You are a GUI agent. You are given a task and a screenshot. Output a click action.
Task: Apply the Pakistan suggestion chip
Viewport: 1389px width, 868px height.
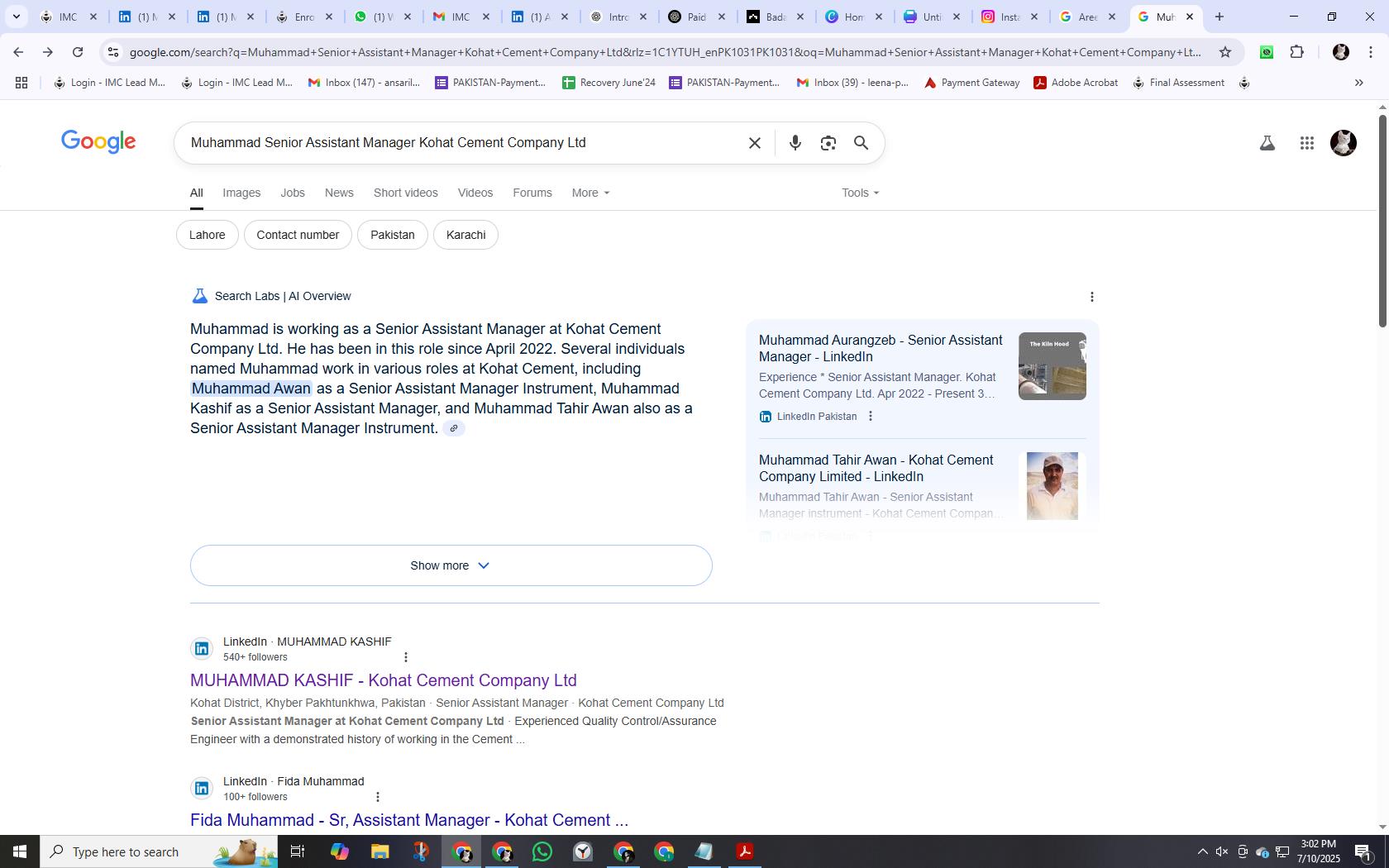392,235
